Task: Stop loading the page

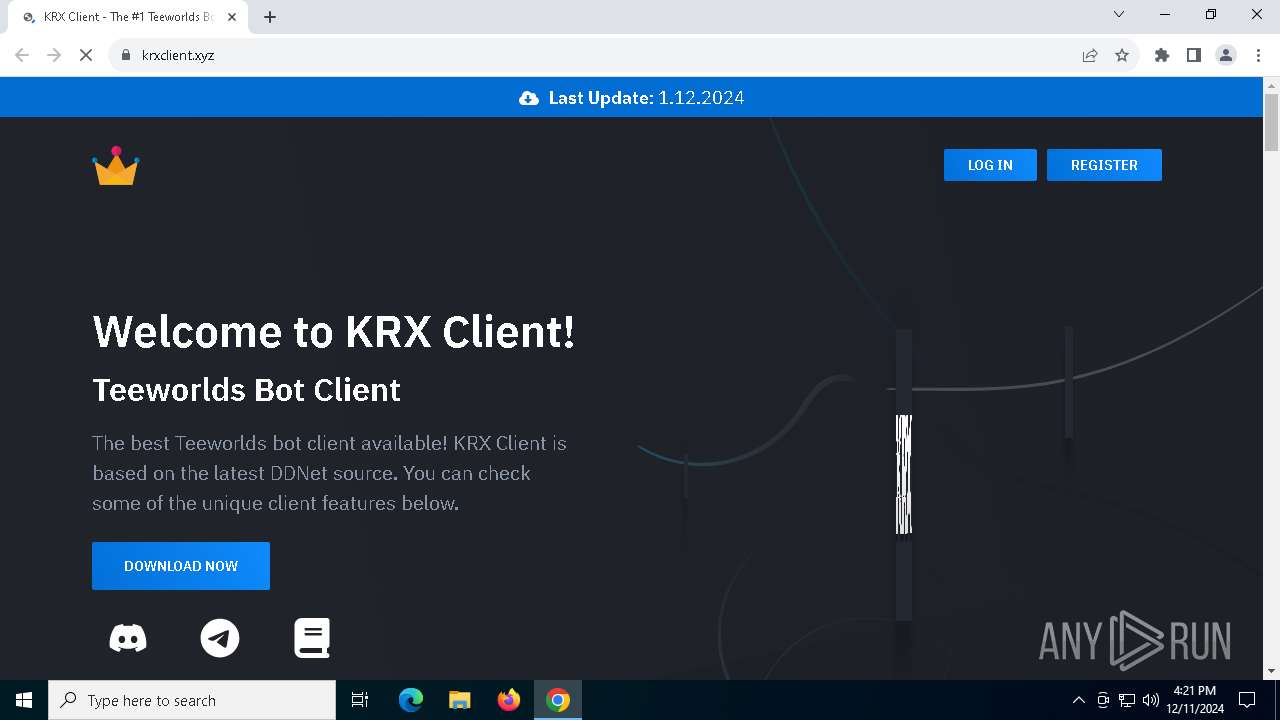Action: [x=86, y=55]
